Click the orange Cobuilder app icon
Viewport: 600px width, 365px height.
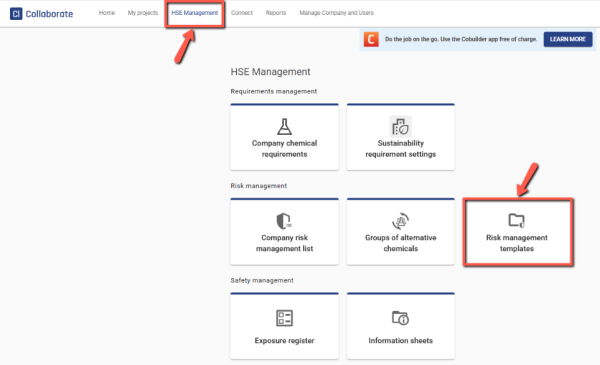tap(371, 39)
